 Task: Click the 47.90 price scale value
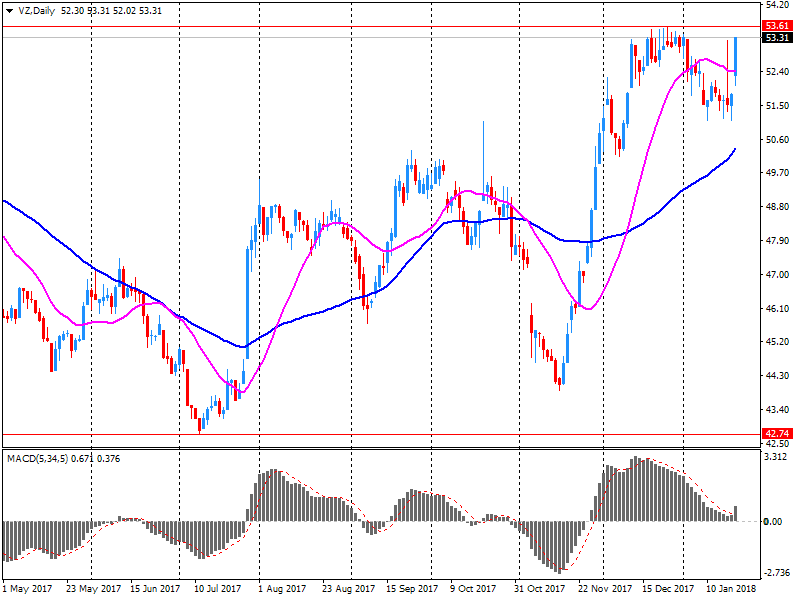[777, 241]
